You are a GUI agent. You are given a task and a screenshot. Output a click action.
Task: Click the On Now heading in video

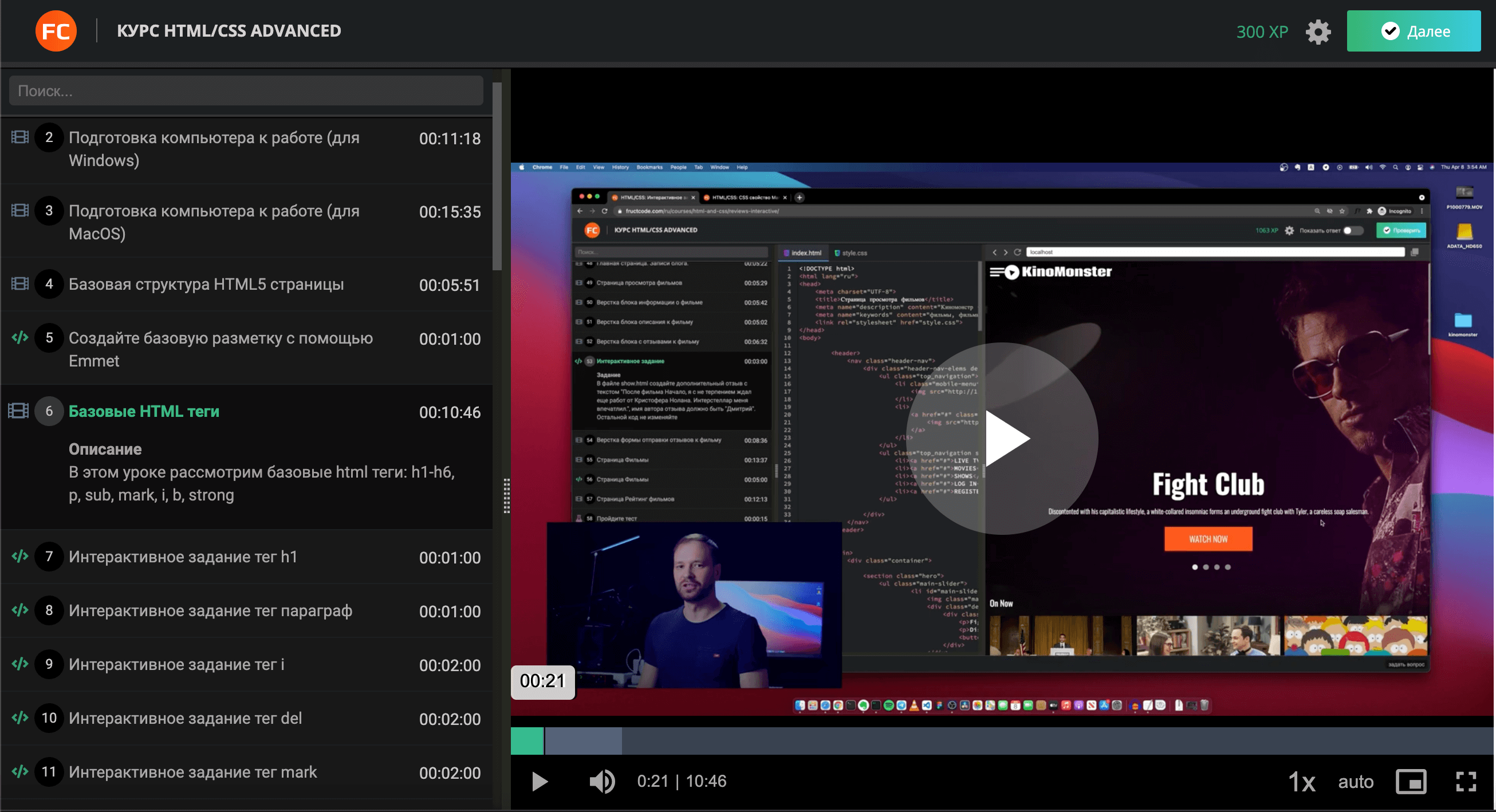1001,604
